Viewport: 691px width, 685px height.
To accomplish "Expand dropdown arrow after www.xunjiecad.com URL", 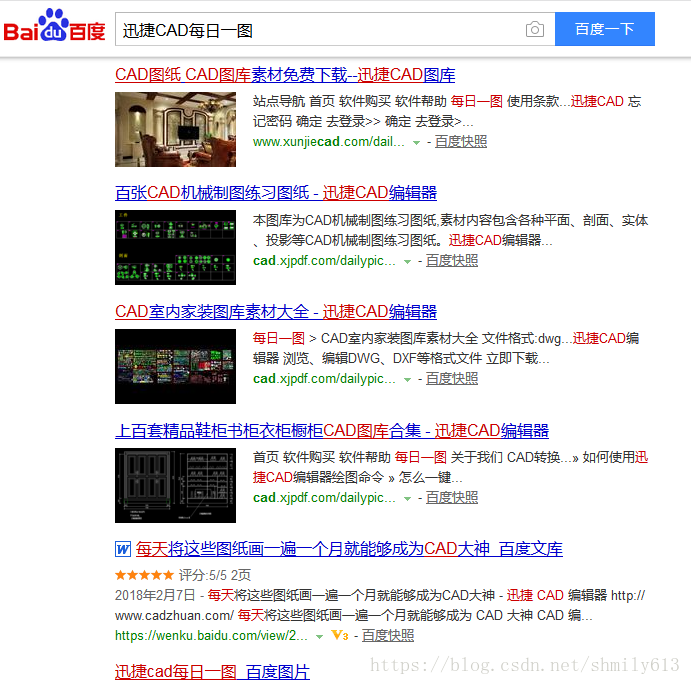I will pos(416,143).
